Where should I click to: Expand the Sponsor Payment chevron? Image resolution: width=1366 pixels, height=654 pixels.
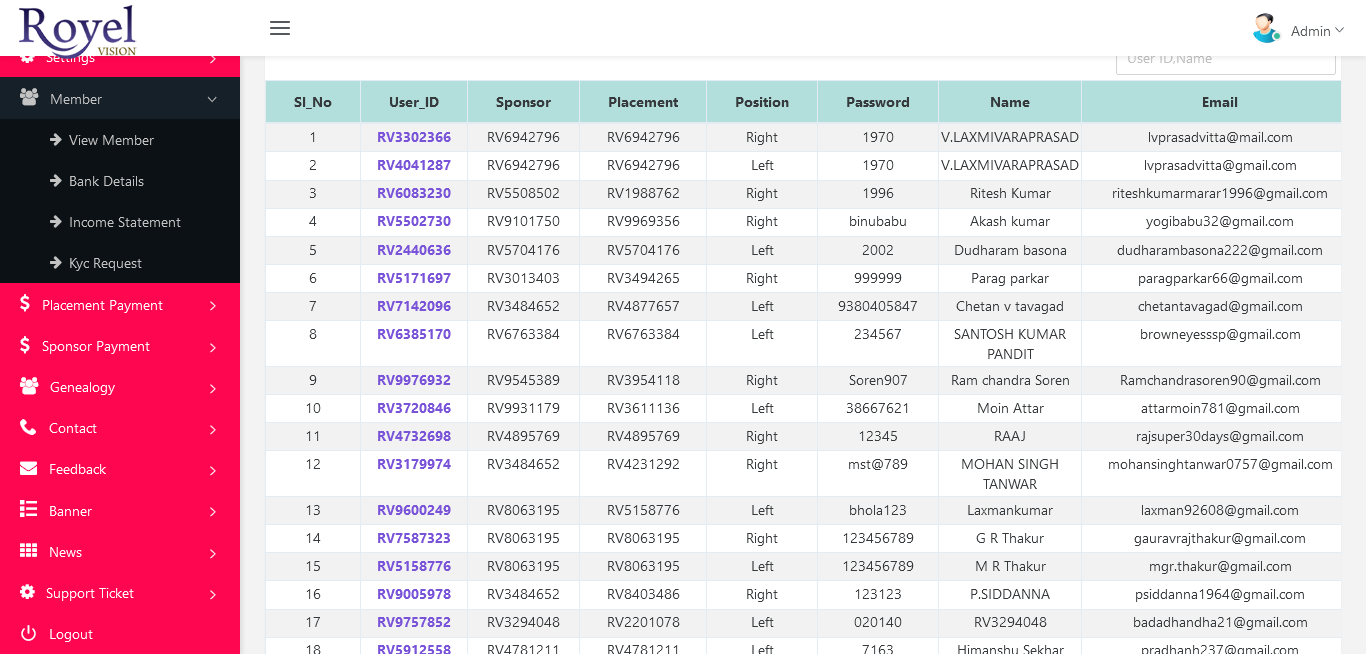213,347
